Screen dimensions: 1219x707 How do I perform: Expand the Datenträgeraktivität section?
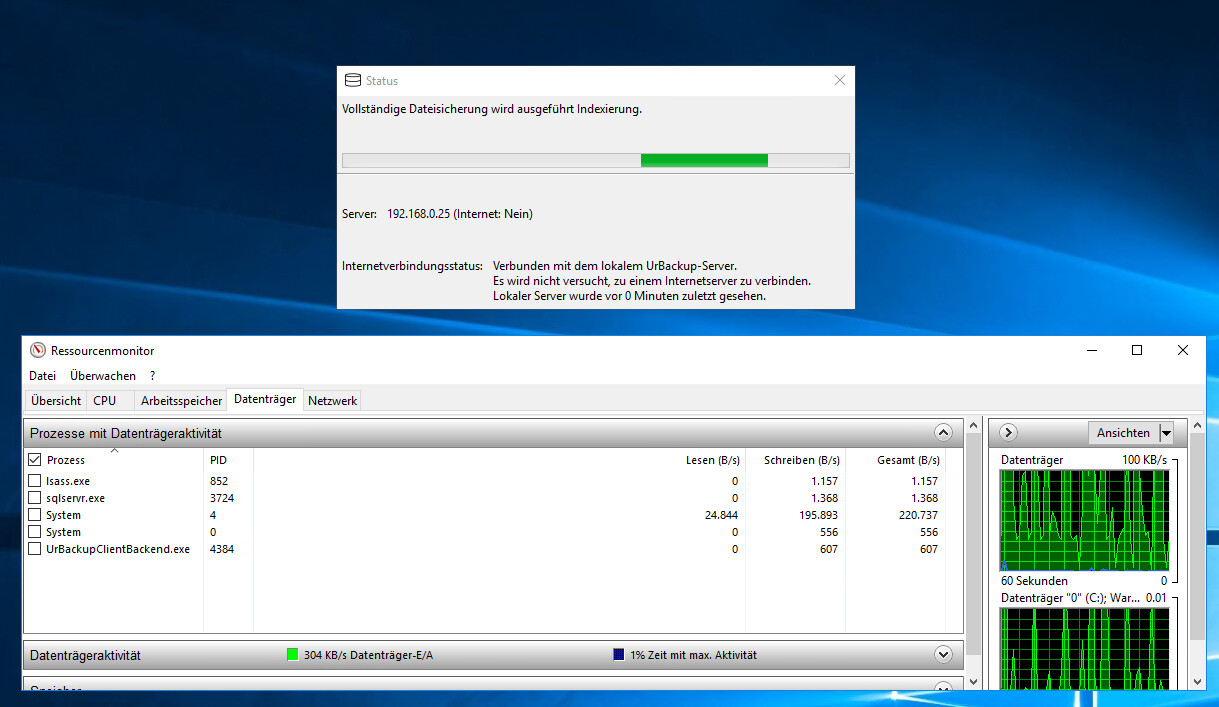click(x=943, y=655)
